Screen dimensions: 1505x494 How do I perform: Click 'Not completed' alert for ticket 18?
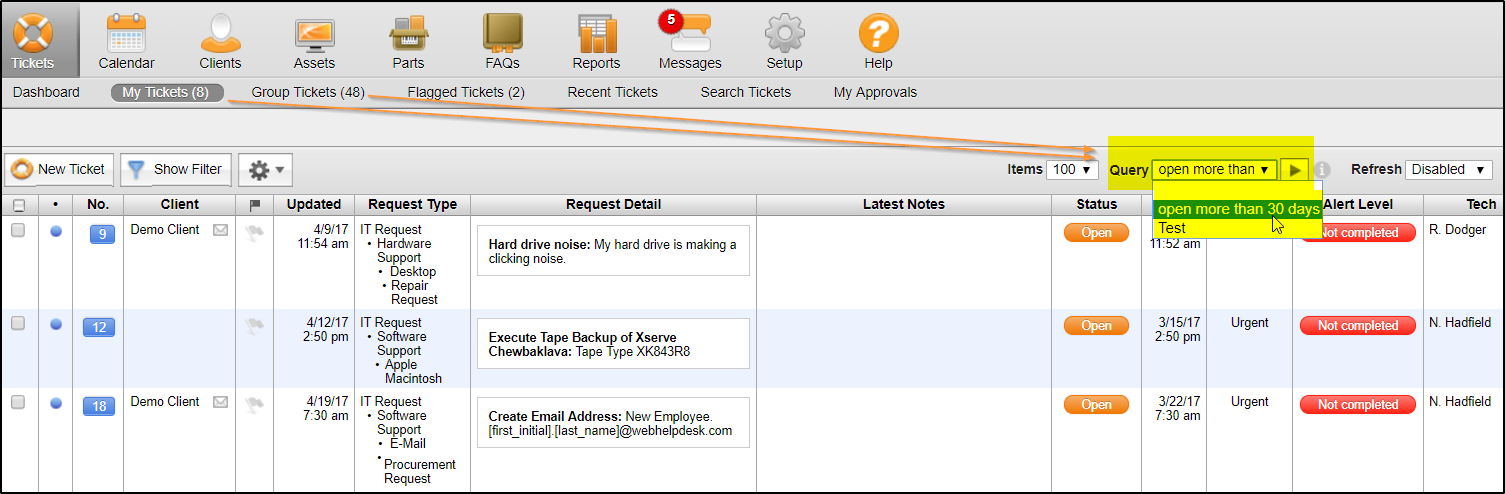coord(1357,404)
